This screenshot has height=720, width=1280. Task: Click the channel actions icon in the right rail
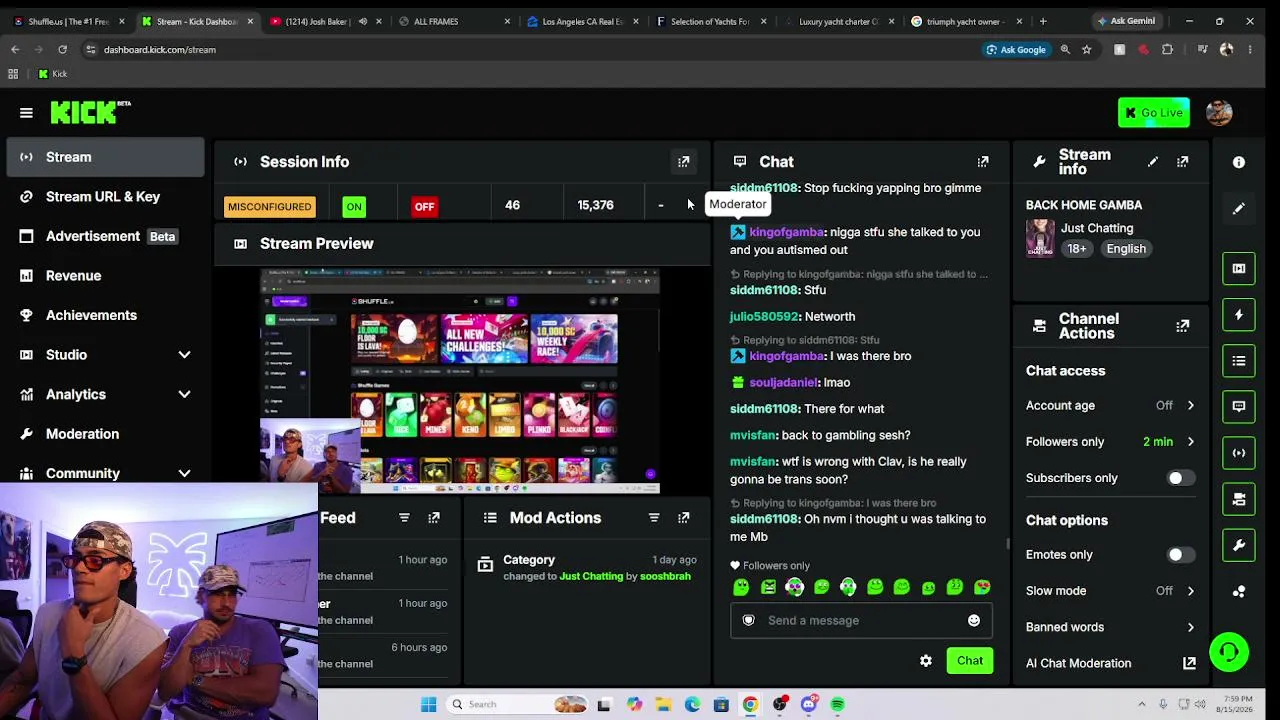pyautogui.click(x=1239, y=499)
